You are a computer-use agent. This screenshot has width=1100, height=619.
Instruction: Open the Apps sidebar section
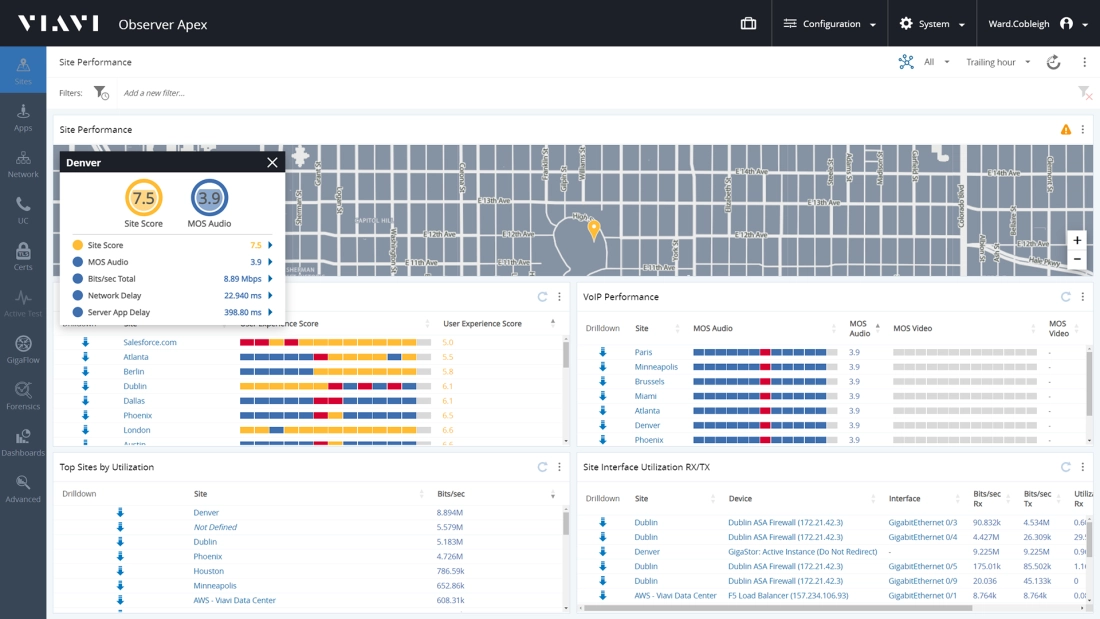[x=23, y=117]
